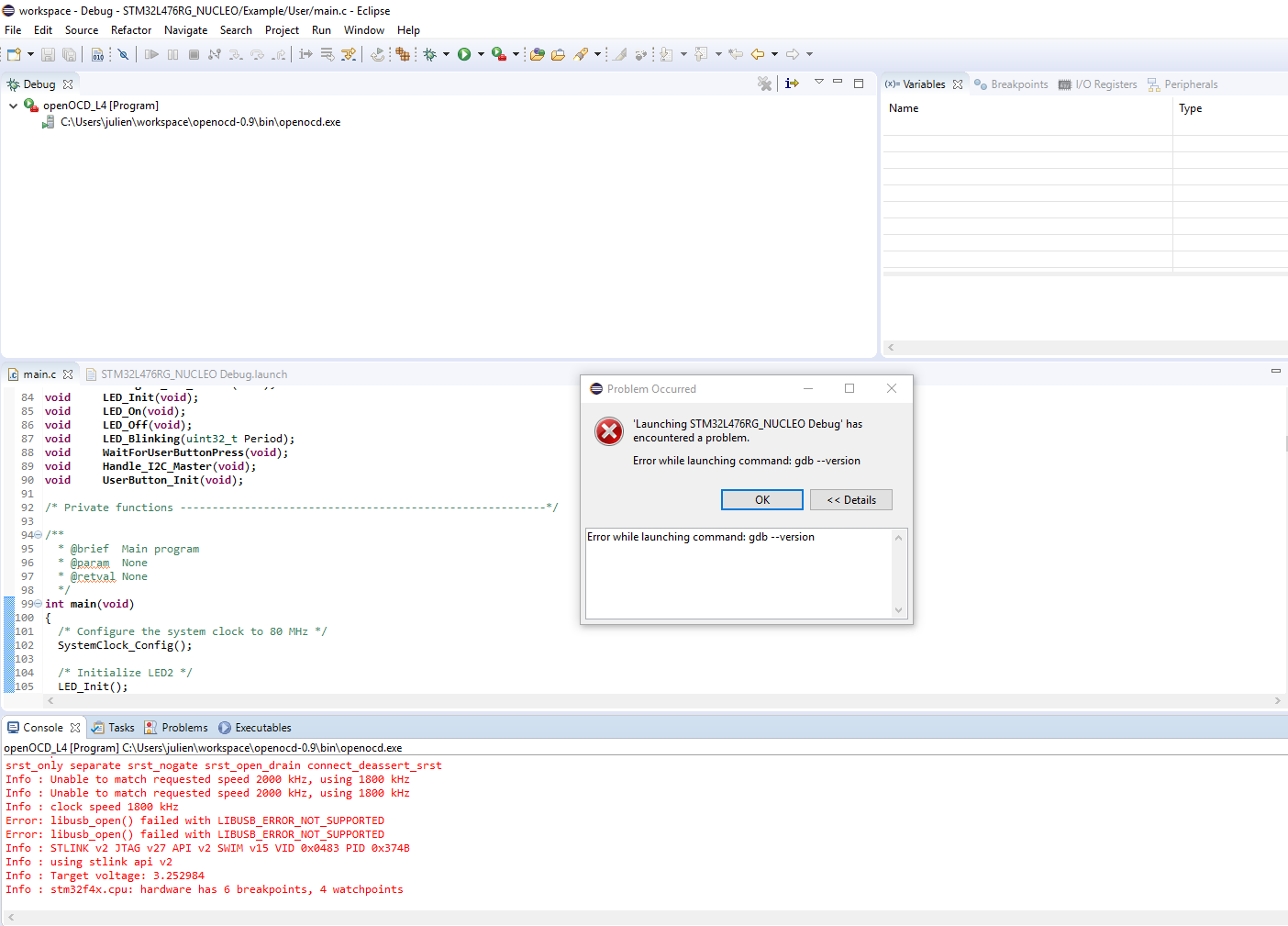The height and width of the screenshot is (926, 1288).
Task: Open the Project menu
Action: coord(282,30)
